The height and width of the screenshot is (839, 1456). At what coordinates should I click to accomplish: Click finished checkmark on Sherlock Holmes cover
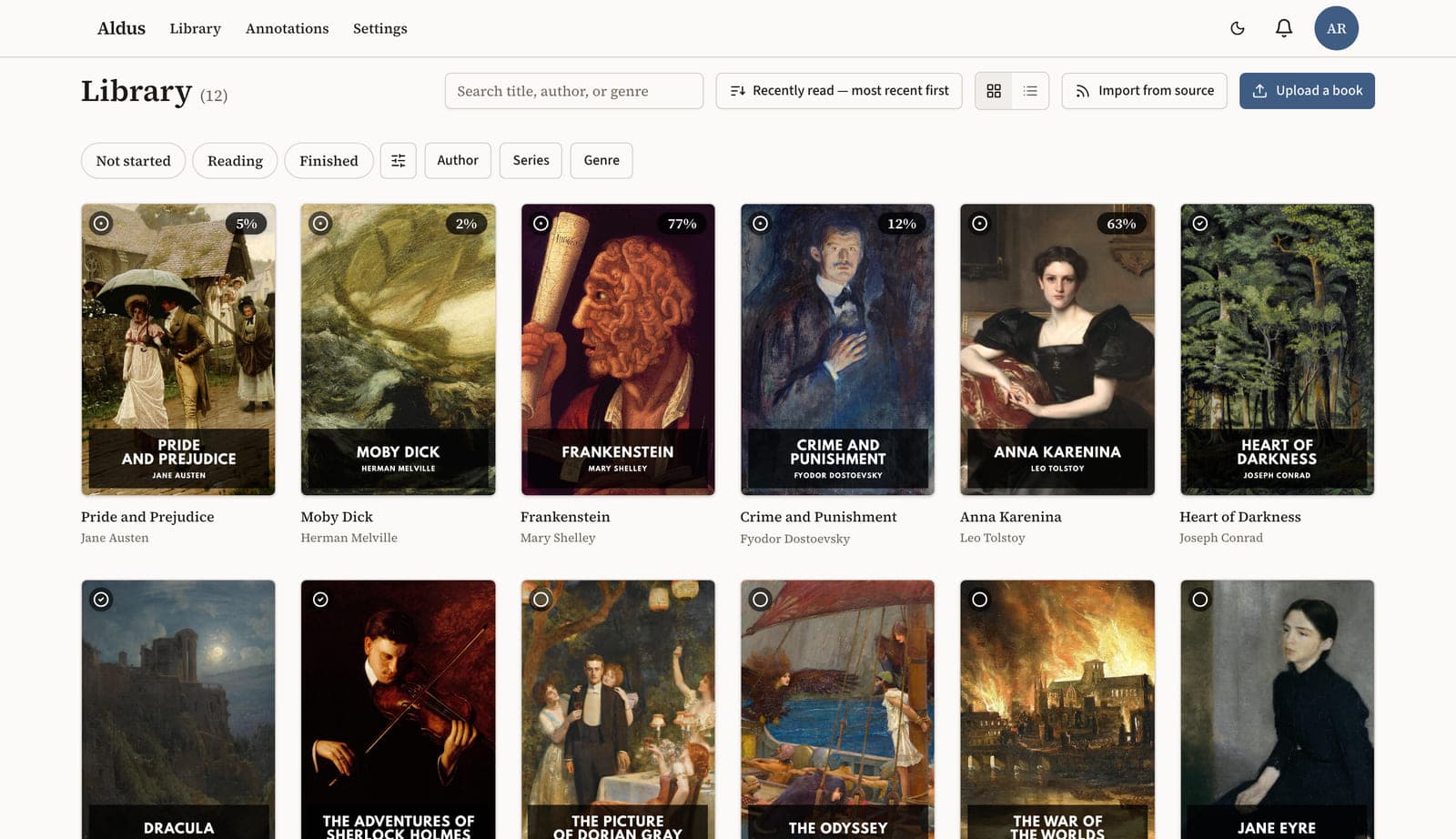[x=320, y=599]
